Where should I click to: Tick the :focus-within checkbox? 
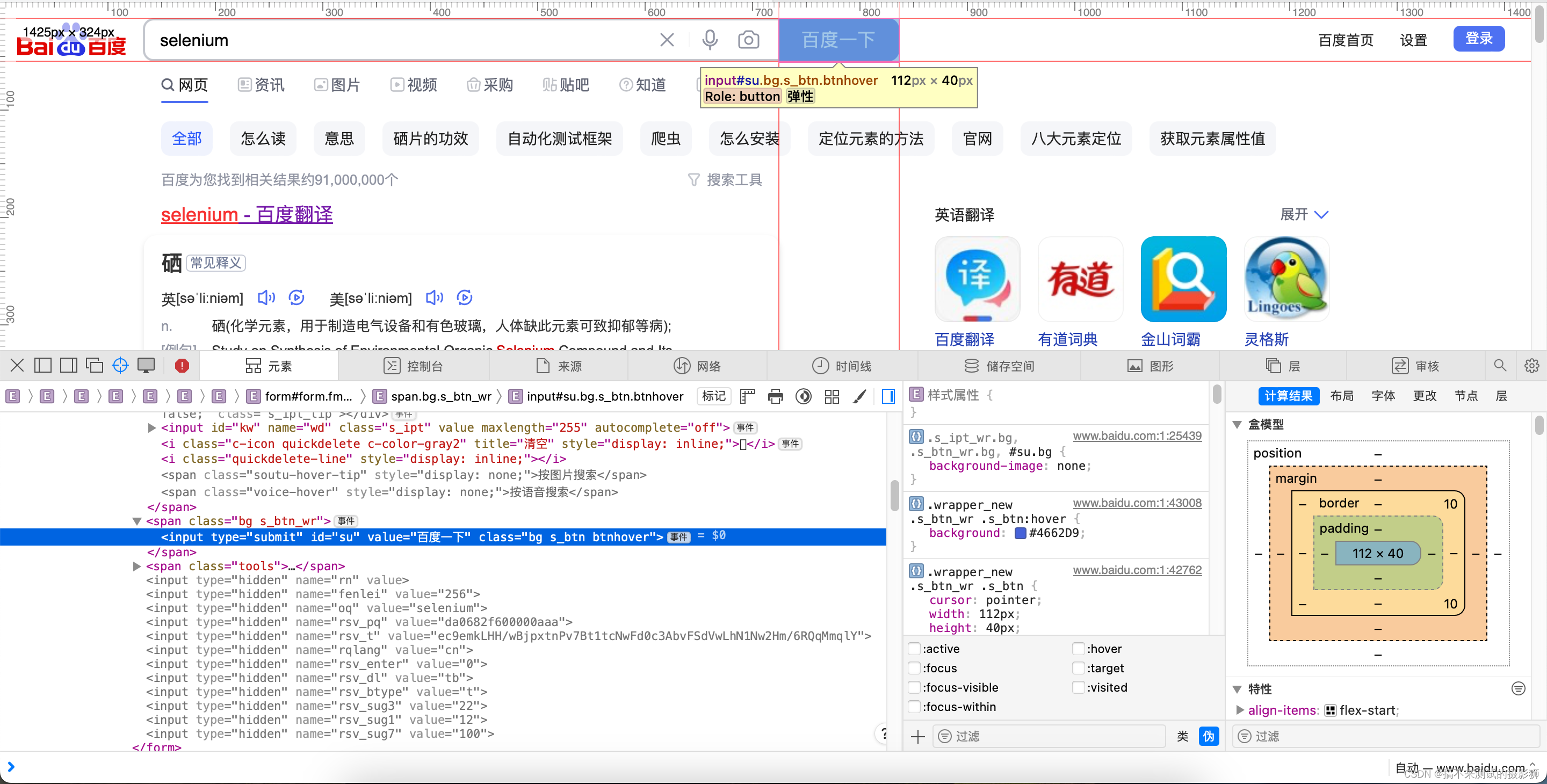point(915,707)
